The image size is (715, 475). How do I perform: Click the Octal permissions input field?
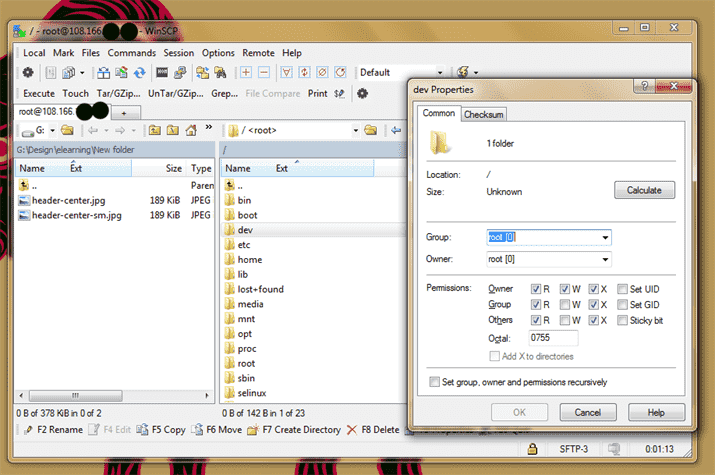tap(553, 338)
